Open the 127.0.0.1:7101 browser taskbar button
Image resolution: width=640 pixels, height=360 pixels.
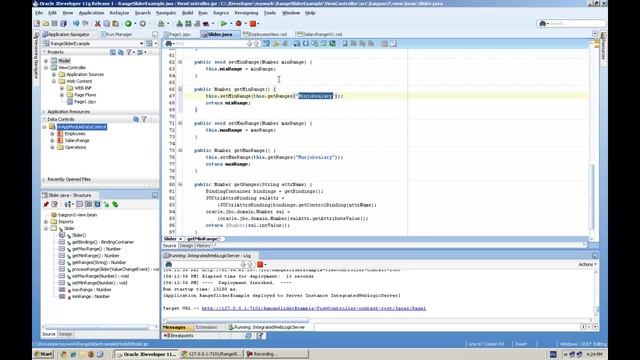coord(211,354)
